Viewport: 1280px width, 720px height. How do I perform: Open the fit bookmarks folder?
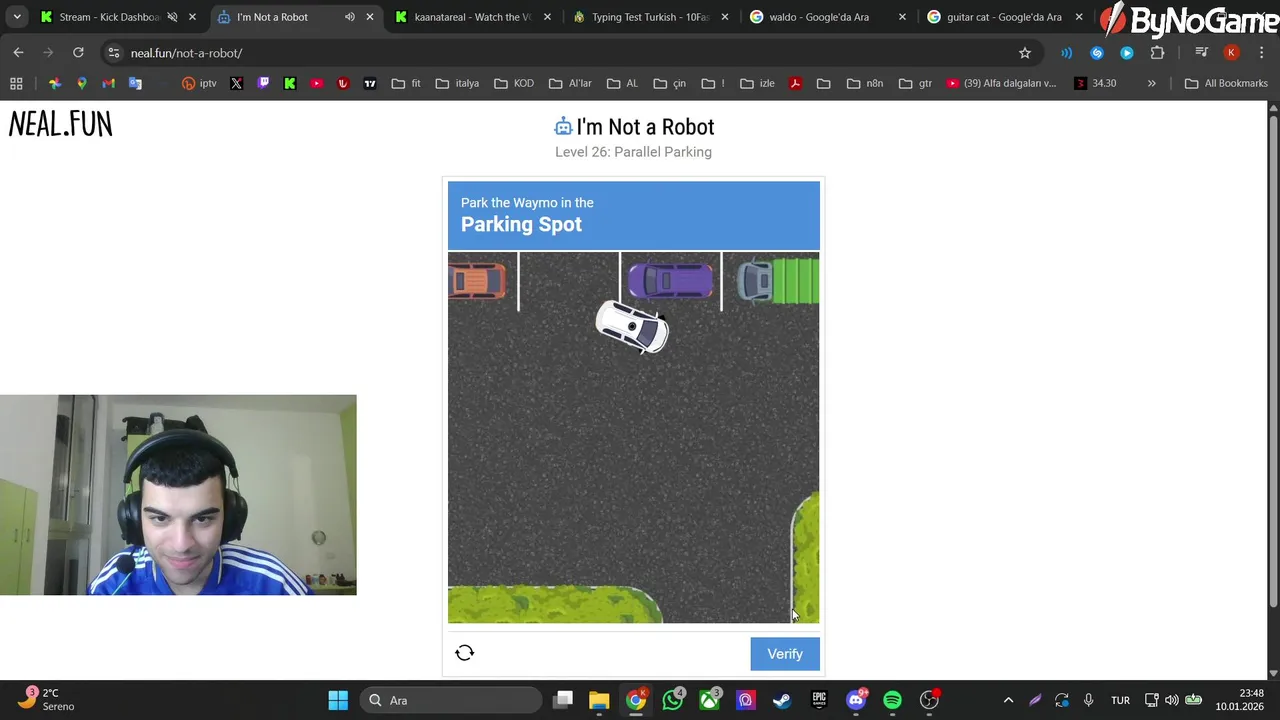(x=406, y=83)
